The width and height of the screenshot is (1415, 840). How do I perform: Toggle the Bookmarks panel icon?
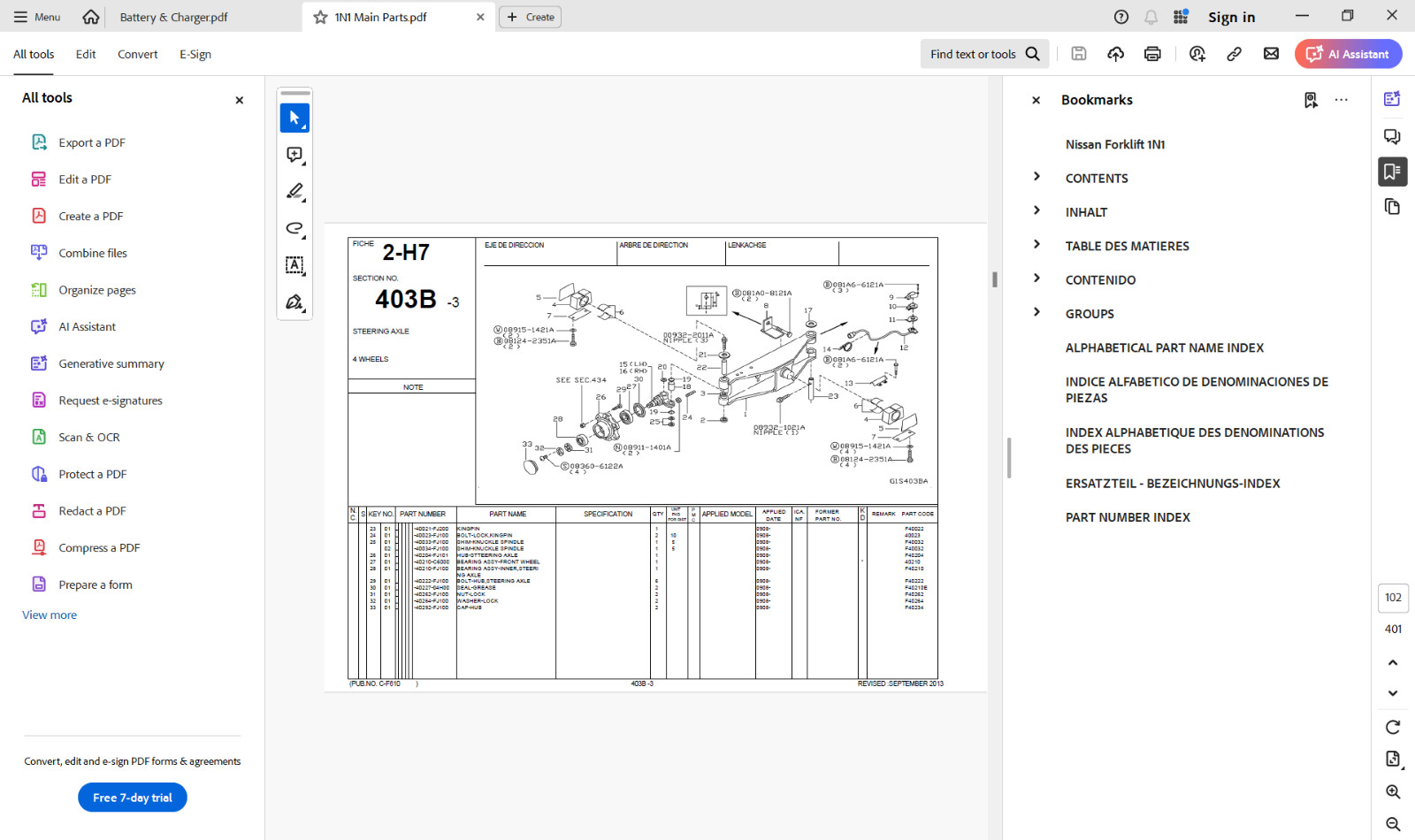pyautogui.click(x=1393, y=172)
